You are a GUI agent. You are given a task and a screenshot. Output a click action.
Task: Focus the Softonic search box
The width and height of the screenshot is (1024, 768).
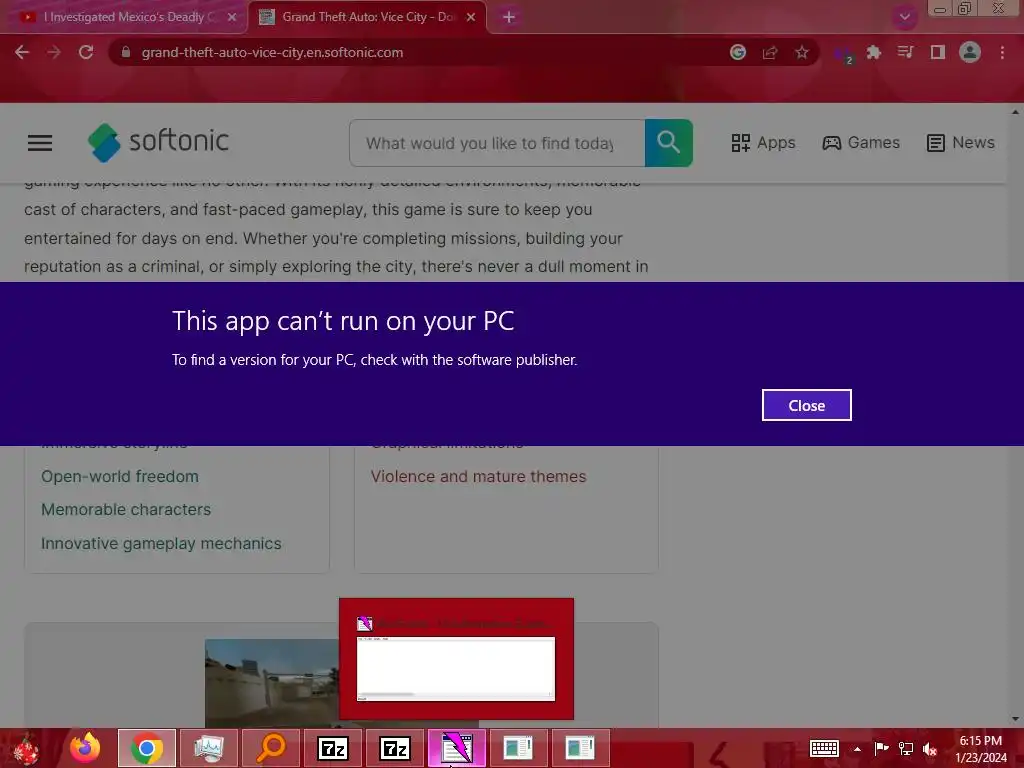[497, 143]
